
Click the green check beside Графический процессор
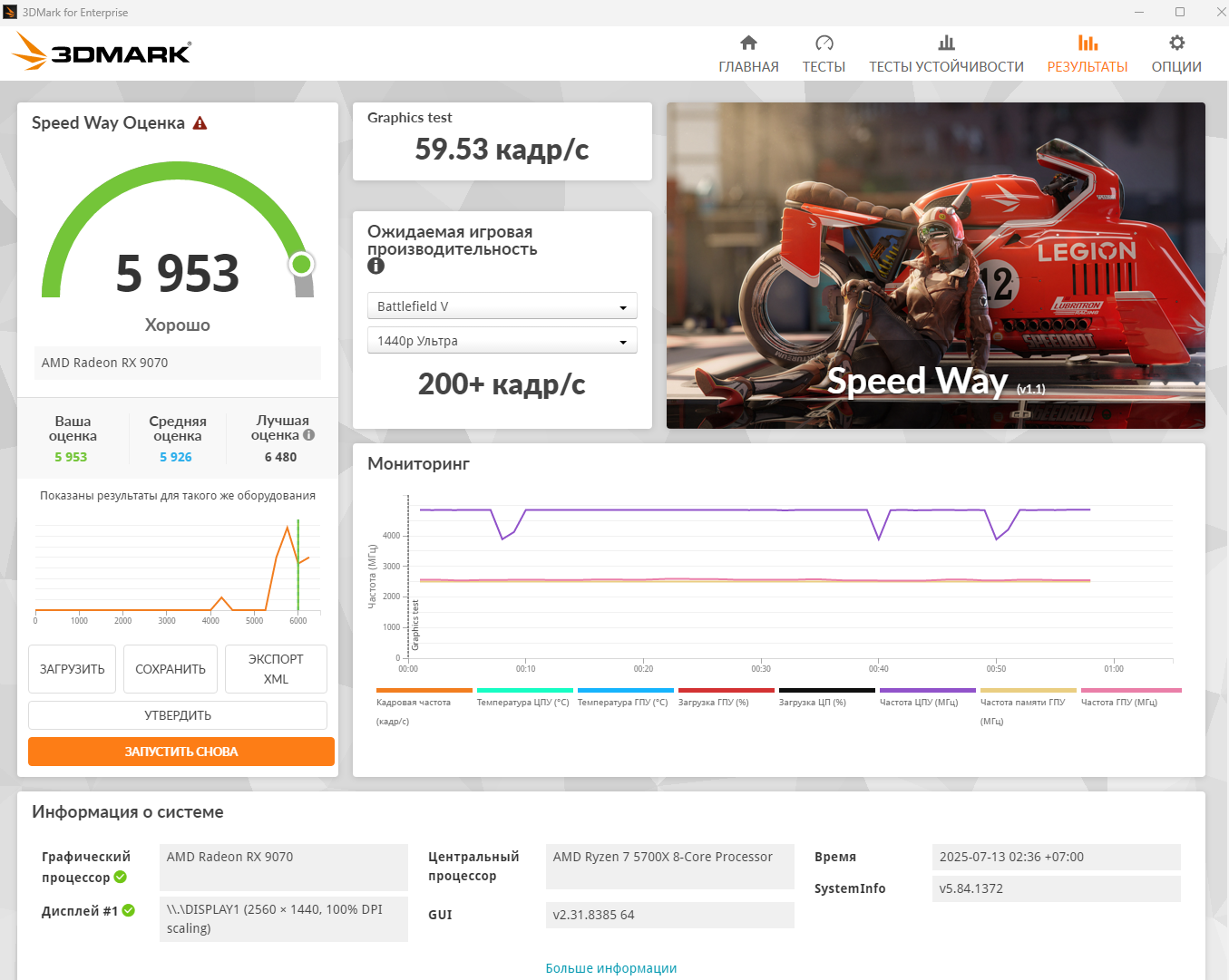click(121, 877)
